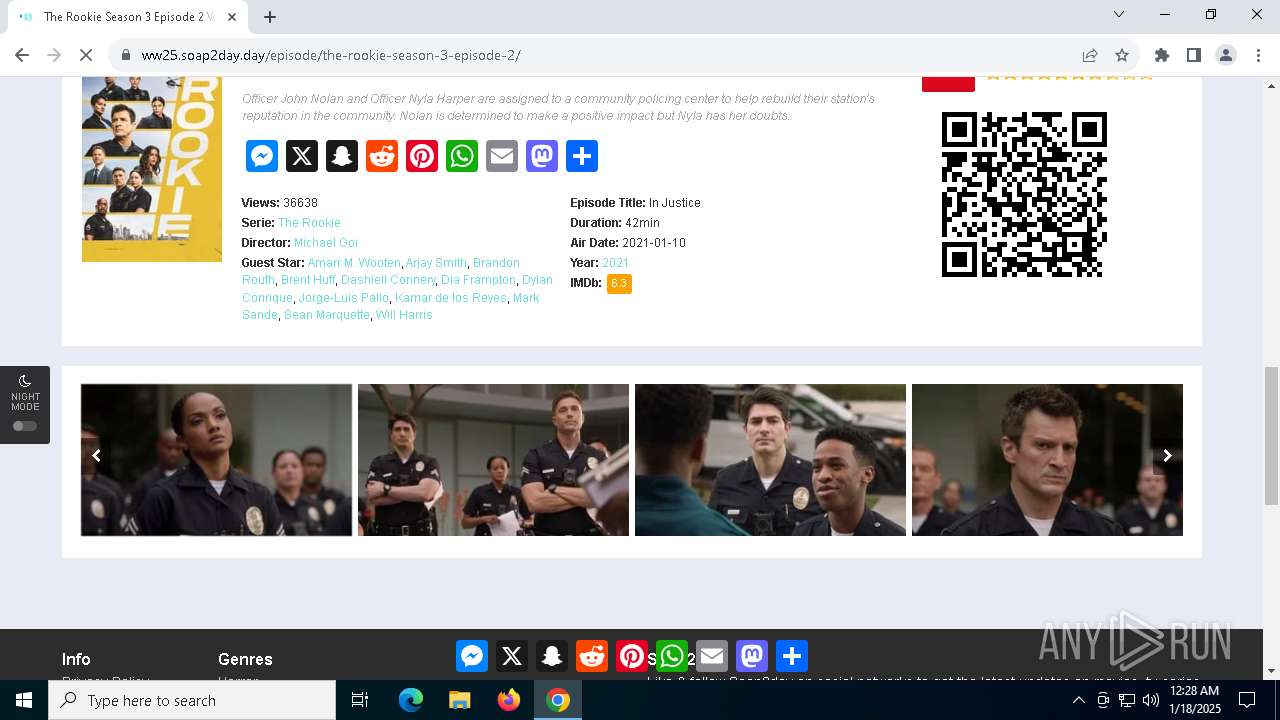
Task: Share this page from the address bar
Action: [x=1090, y=55]
